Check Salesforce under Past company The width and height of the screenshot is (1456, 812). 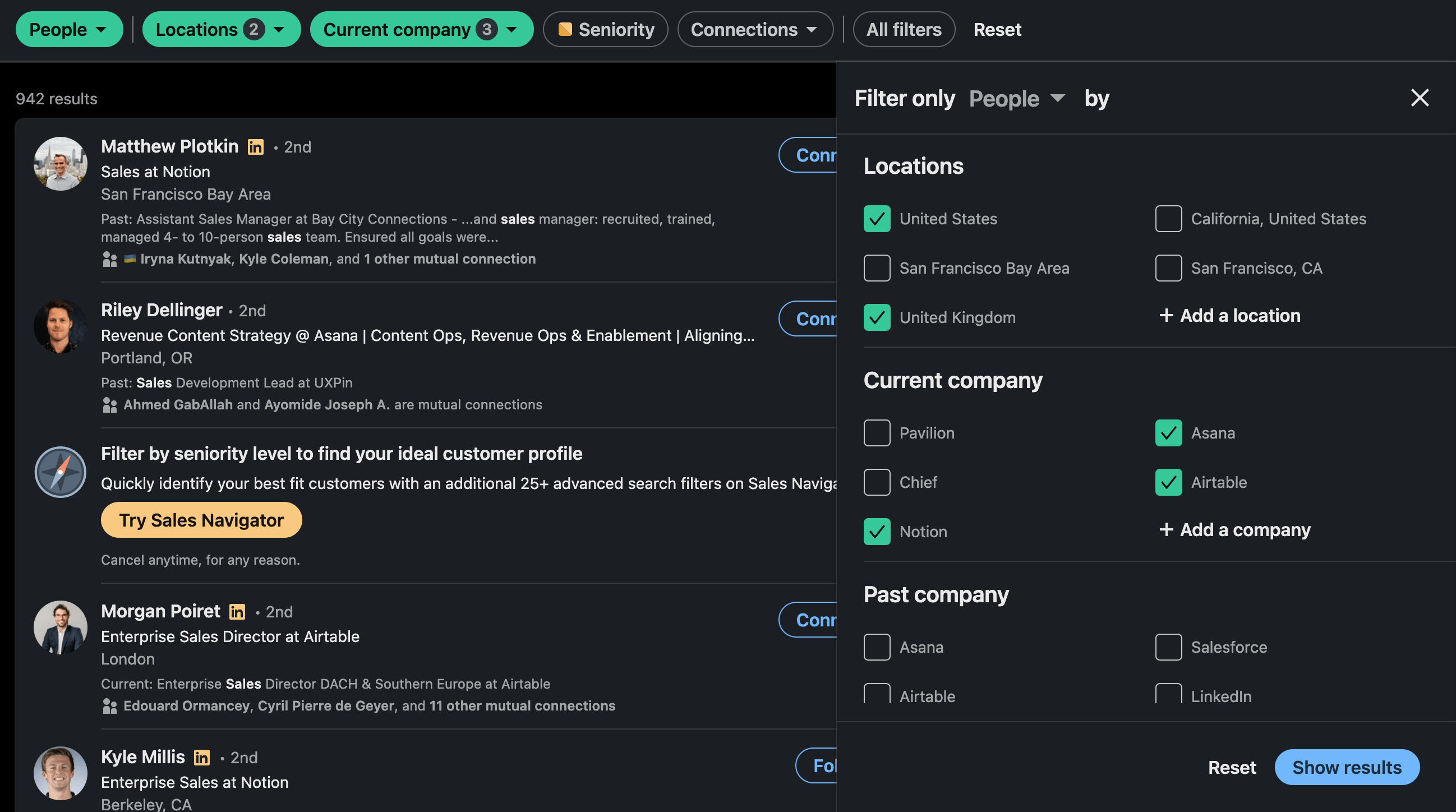(1168, 647)
